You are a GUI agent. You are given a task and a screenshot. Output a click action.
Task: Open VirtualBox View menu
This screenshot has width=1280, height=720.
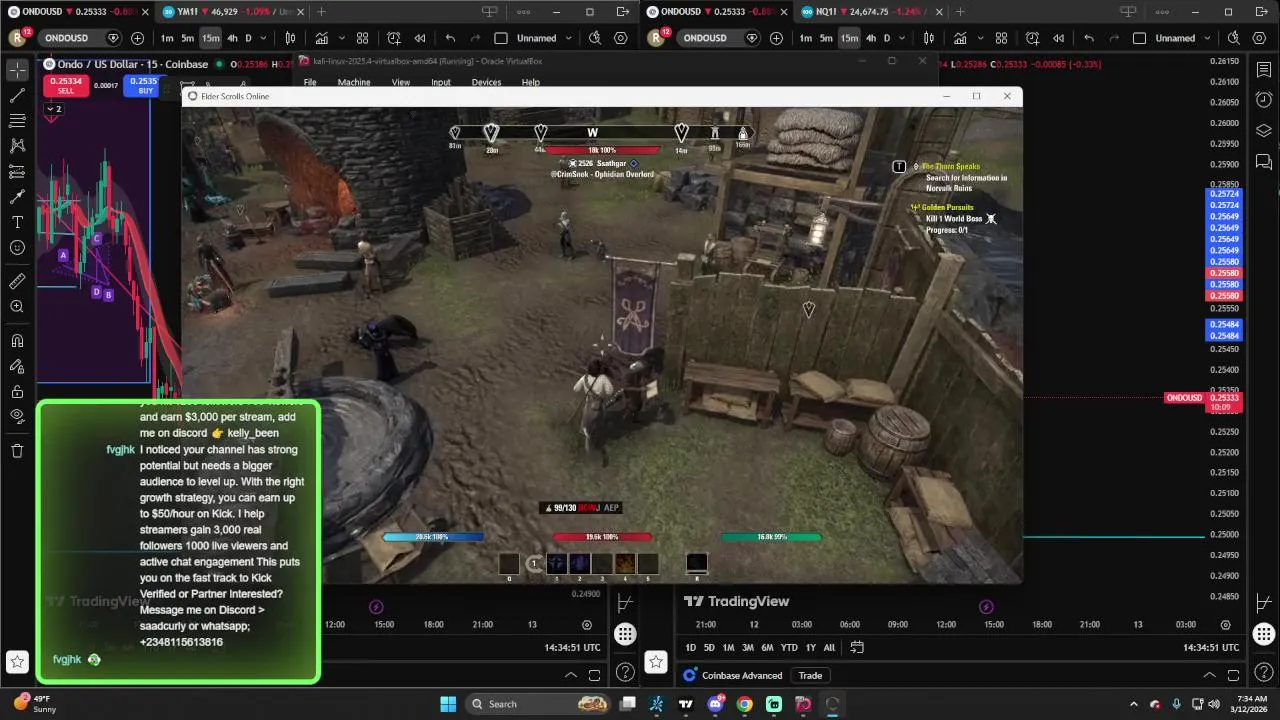pyautogui.click(x=401, y=83)
